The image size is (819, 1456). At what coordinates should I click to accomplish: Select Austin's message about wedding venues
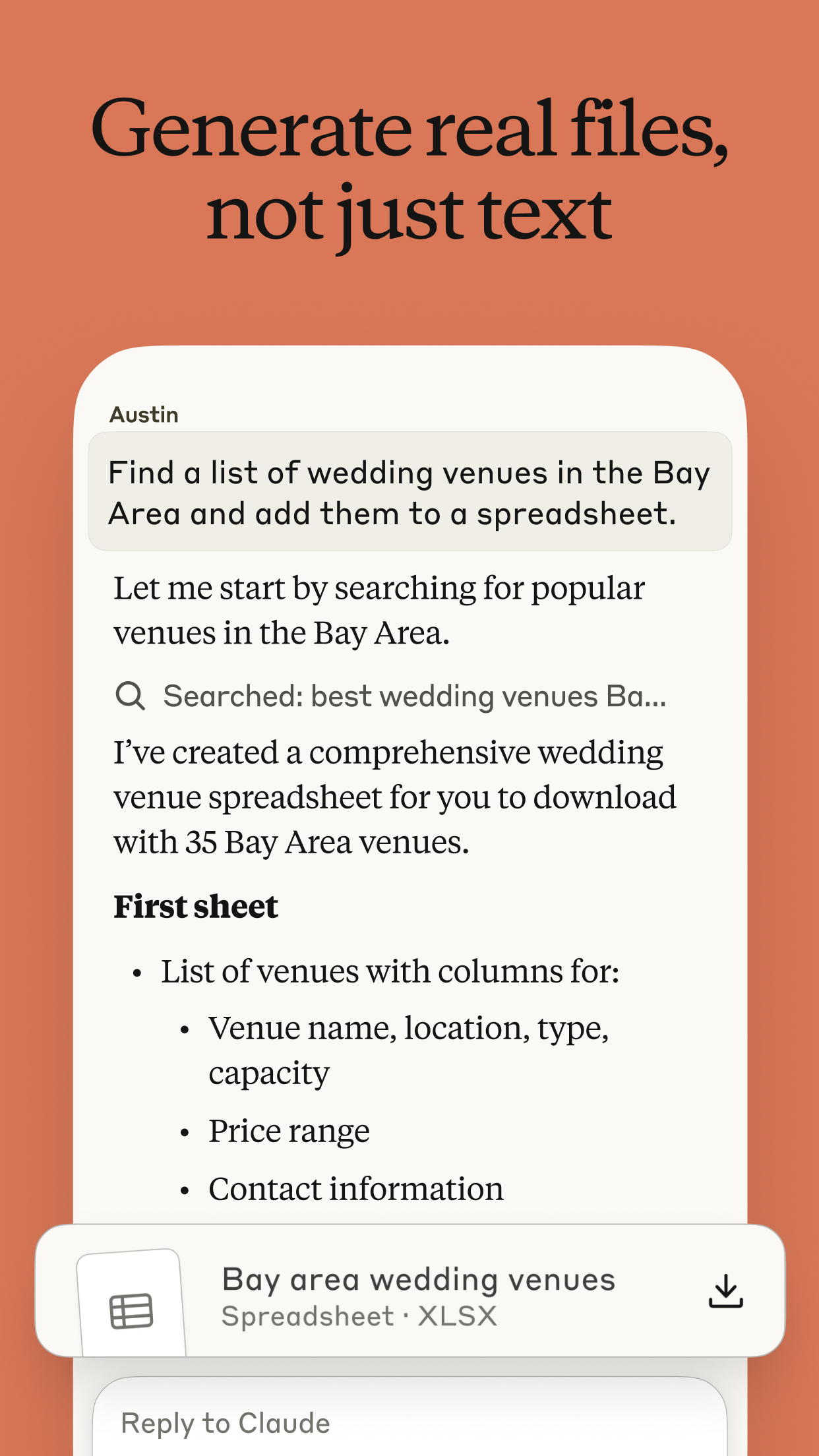pyautogui.click(x=409, y=493)
